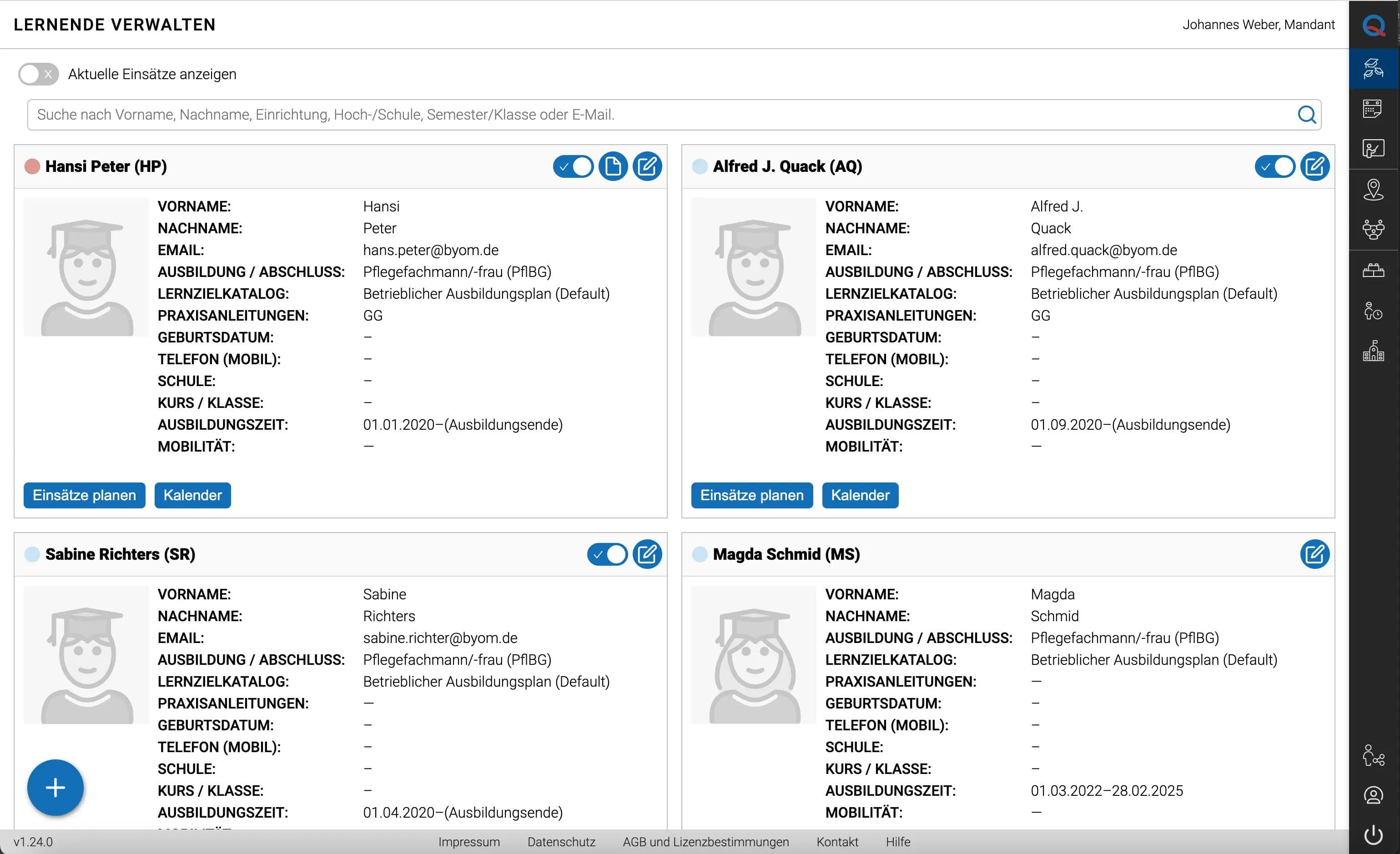Click edit icon on Hansi Peter card
Image resolution: width=1400 pixels, height=854 pixels.
pyautogui.click(x=647, y=166)
